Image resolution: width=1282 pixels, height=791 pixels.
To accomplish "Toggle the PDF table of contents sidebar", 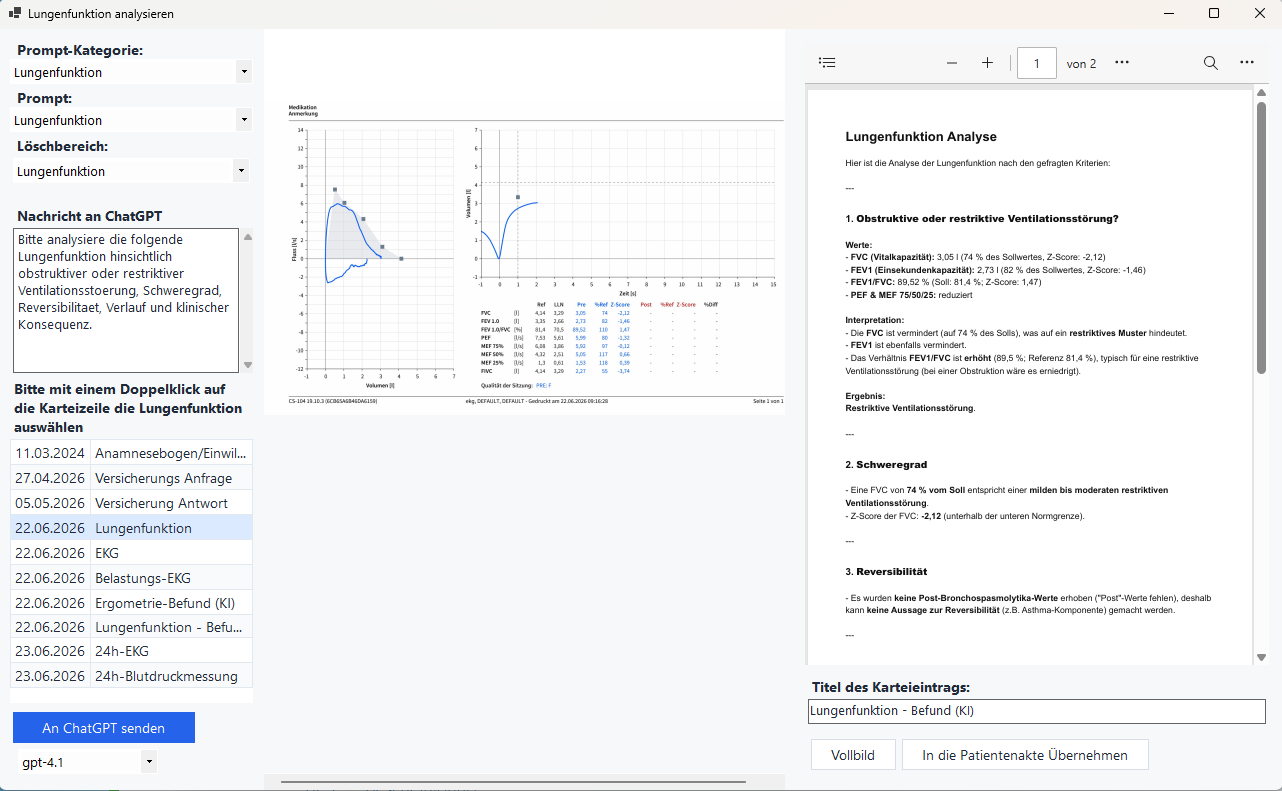I will pos(827,63).
